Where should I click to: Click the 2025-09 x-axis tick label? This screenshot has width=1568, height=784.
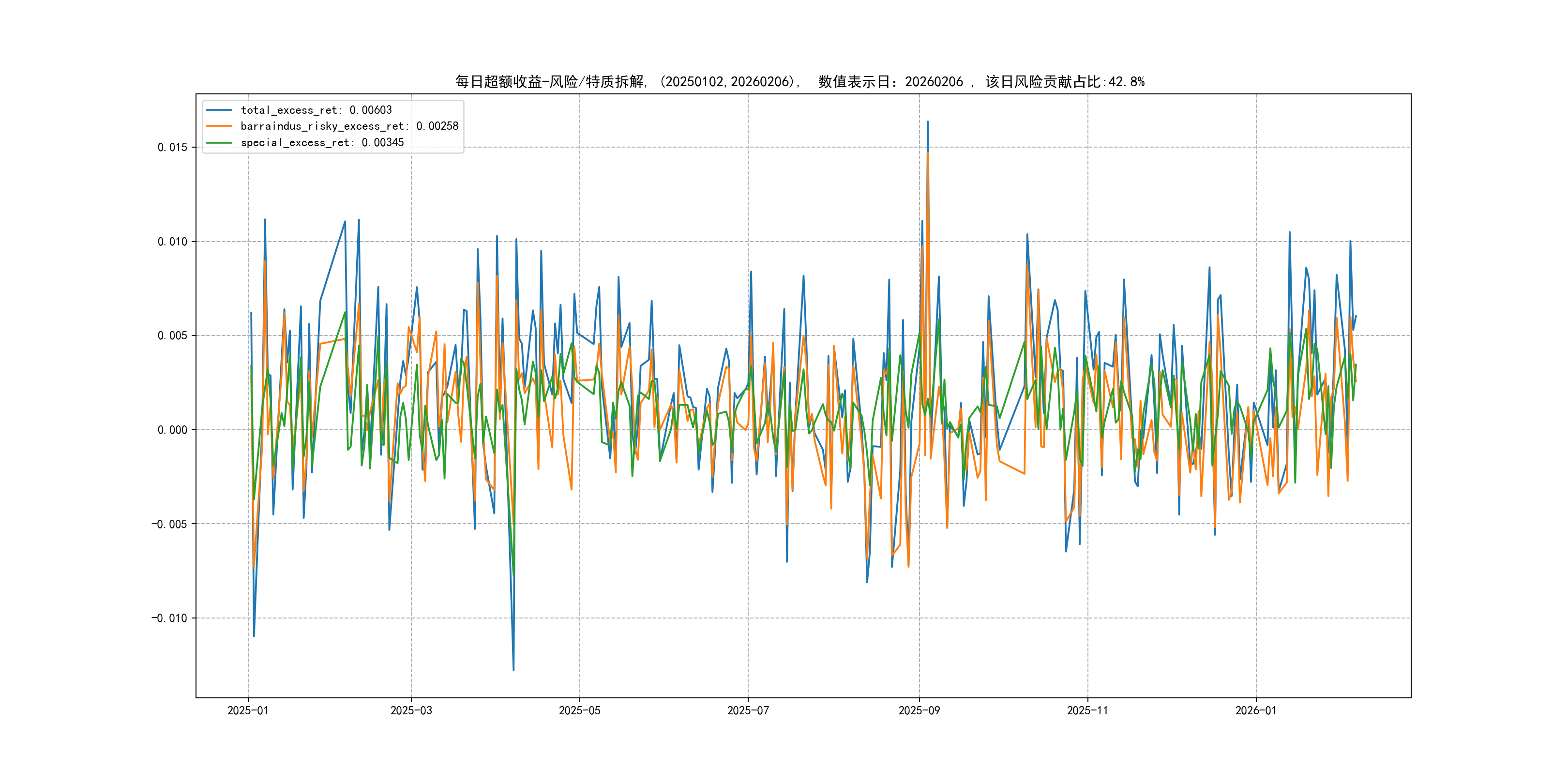(919, 711)
